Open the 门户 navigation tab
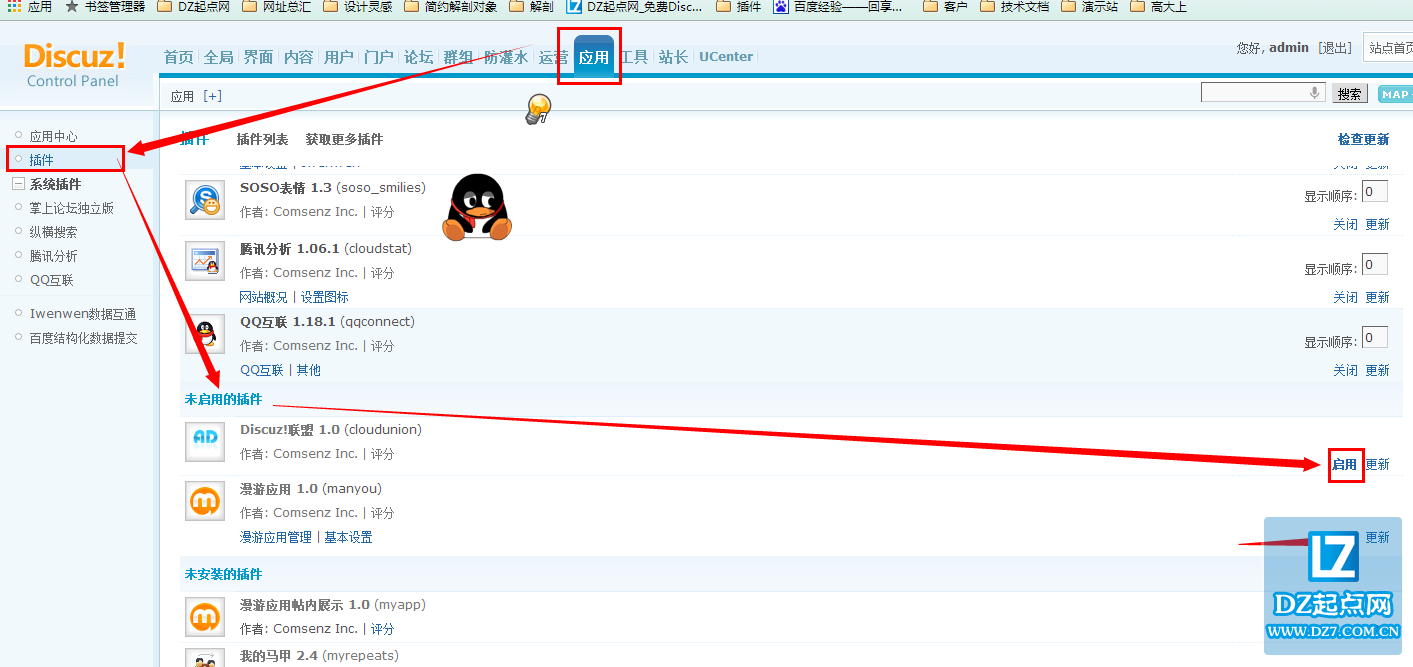The image size is (1413, 667). pos(379,57)
